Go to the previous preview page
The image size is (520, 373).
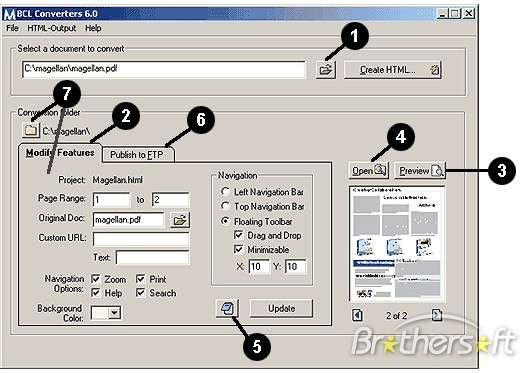click(x=357, y=315)
